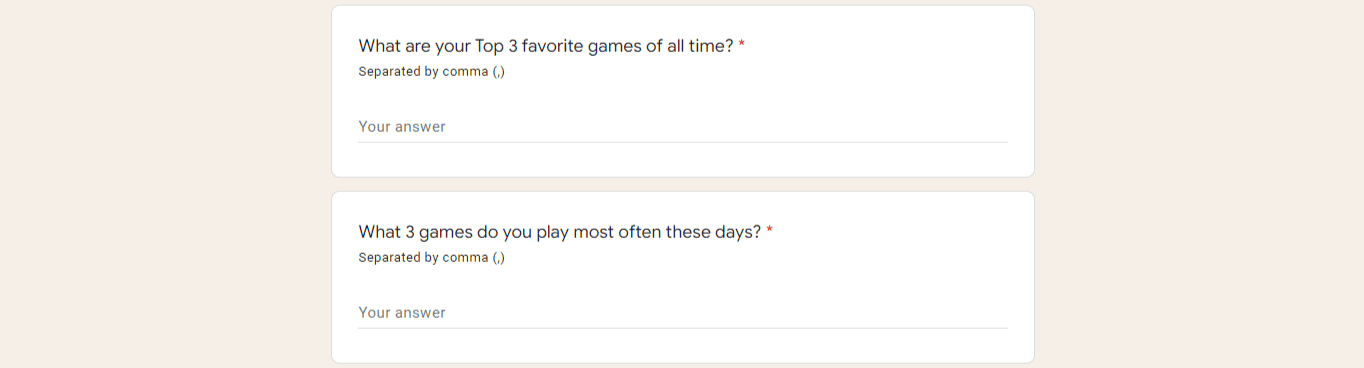Focus the favorite games "Your answer" field
The image size is (1364, 368).
point(682,127)
